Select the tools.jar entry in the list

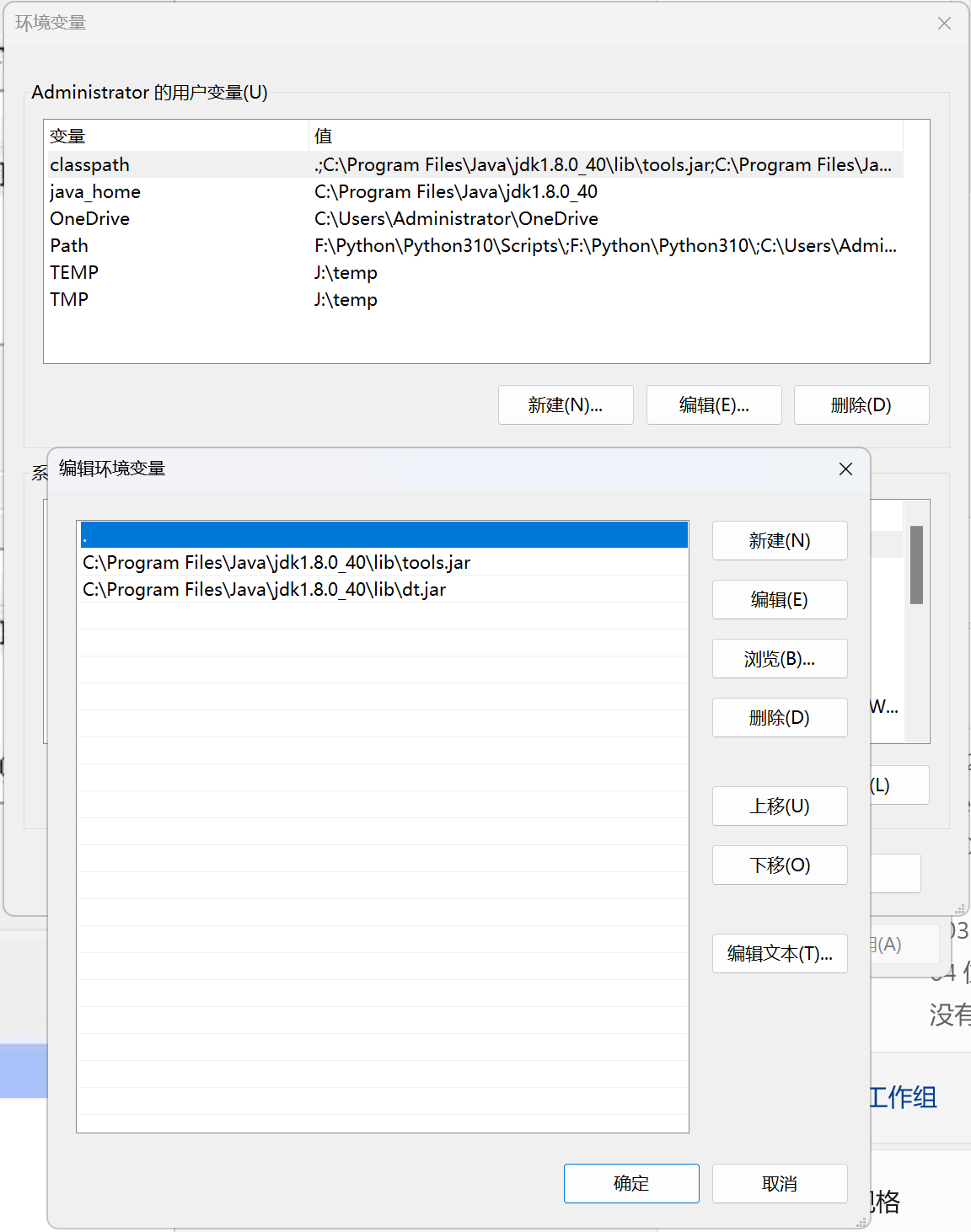point(276,562)
